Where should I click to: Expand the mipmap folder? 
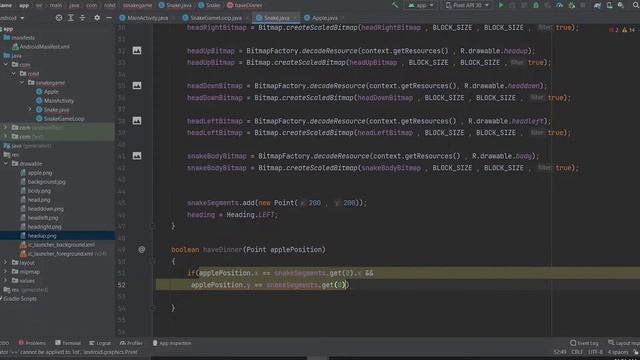tap(6, 271)
